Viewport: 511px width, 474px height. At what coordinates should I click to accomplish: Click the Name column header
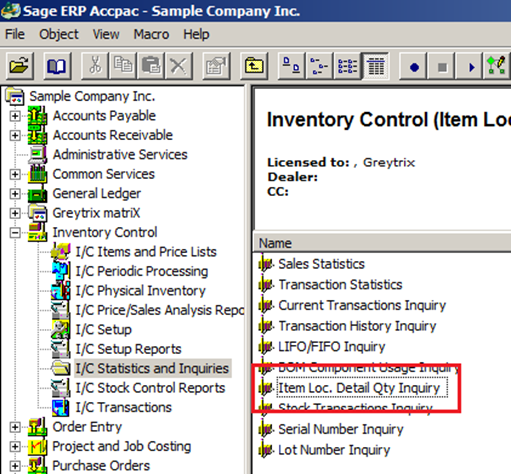pyautogui.click(x=382, y=243)
